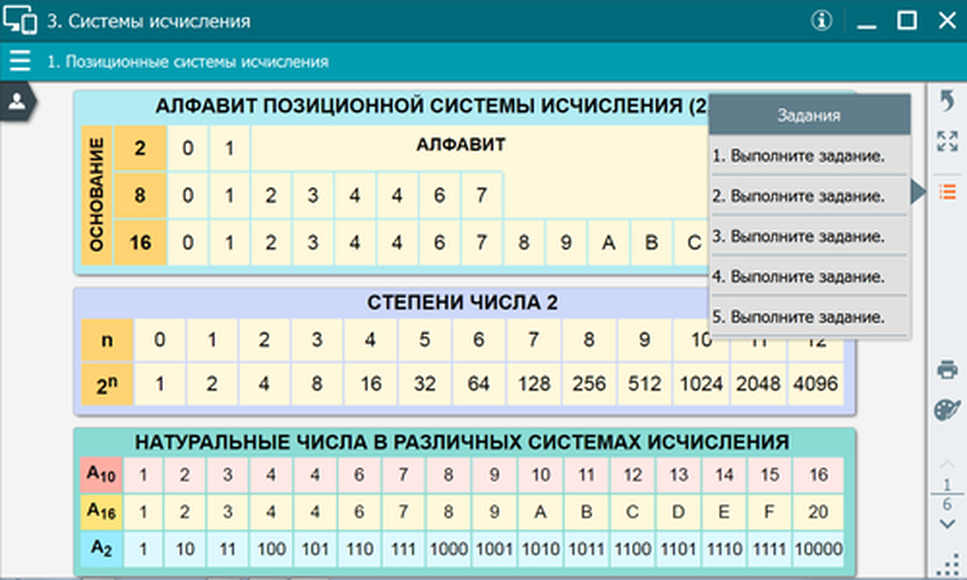Click the user profile tab icon
Viewport: 967px width, 580px height.
(x=17, y=101)
